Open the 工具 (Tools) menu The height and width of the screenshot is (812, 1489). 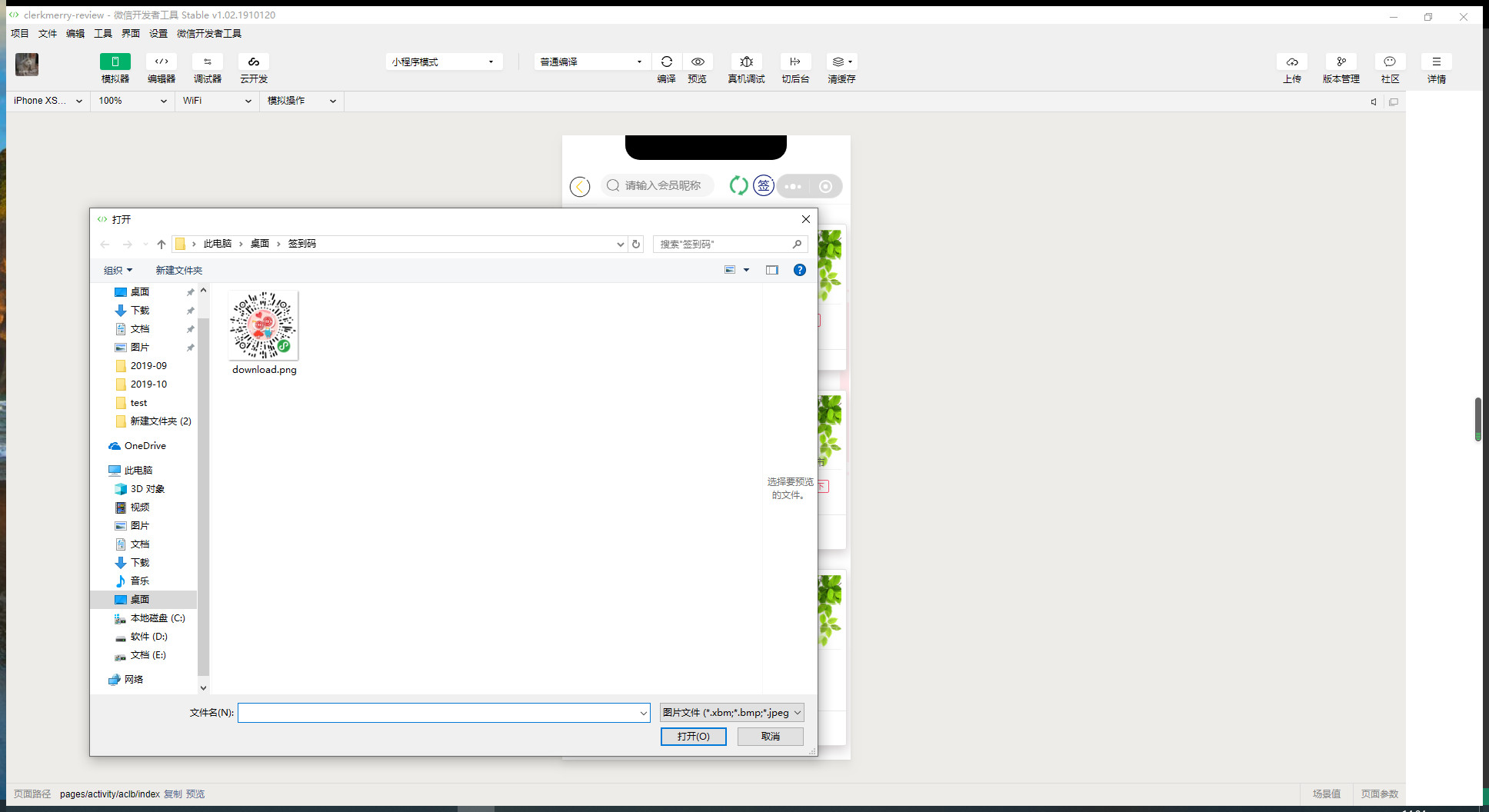(x=103, y=33)
